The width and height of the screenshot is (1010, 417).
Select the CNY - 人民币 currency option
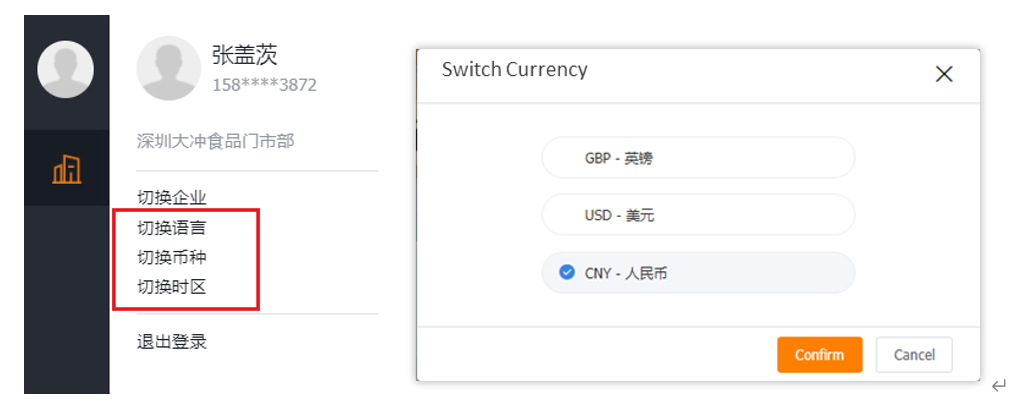coord(698,273)
